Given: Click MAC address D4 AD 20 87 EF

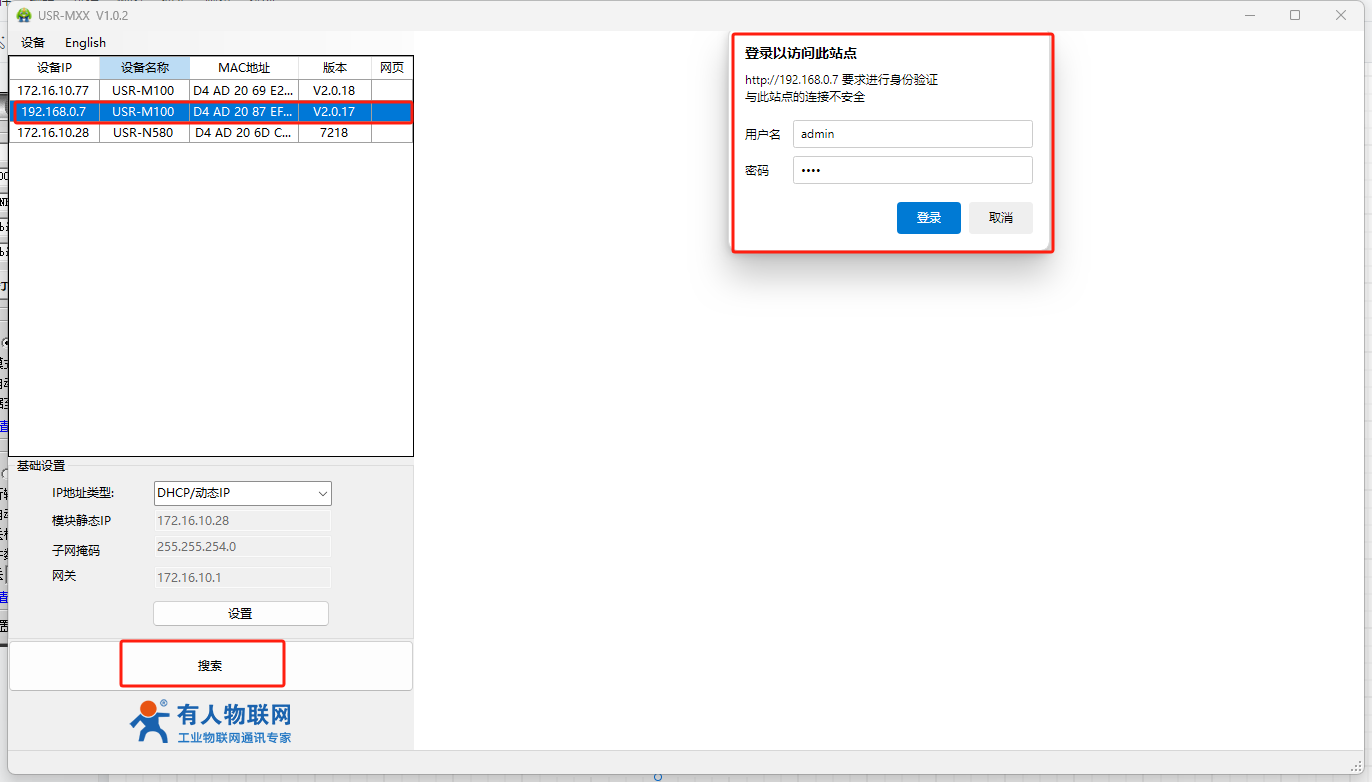Looking at the screenshot, I should [244, 112].
